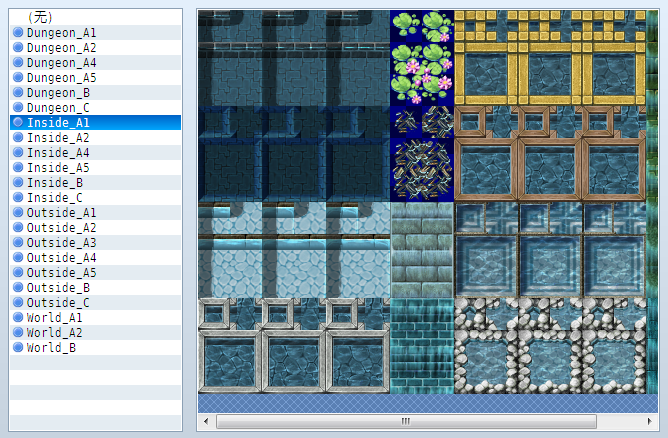Pick World_B from the list
668x438 pixels.
[x=95, y=348]
